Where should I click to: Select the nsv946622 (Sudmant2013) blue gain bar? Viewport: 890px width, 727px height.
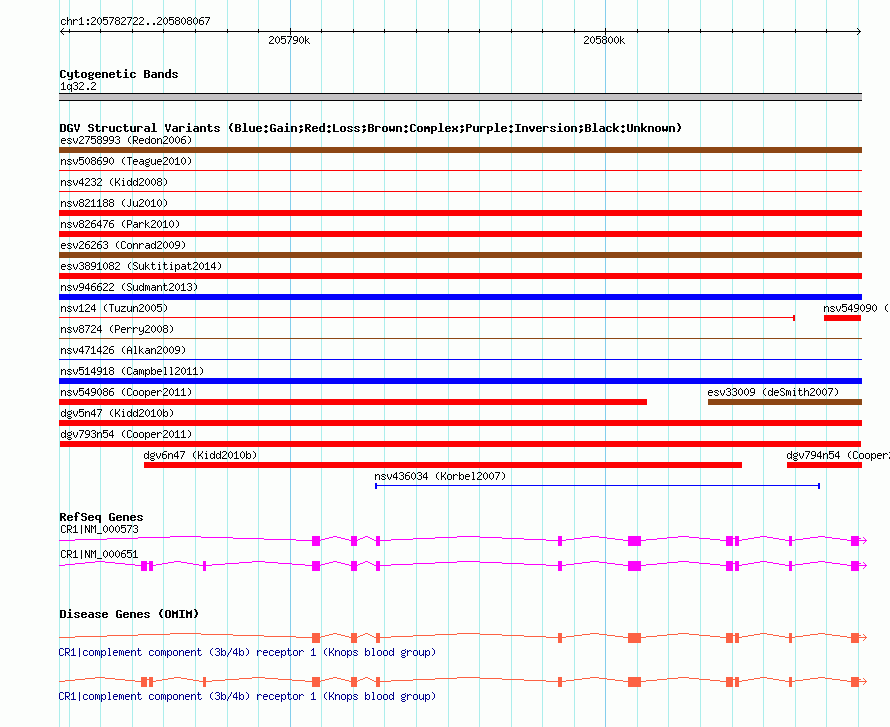(x=460, y=297)
